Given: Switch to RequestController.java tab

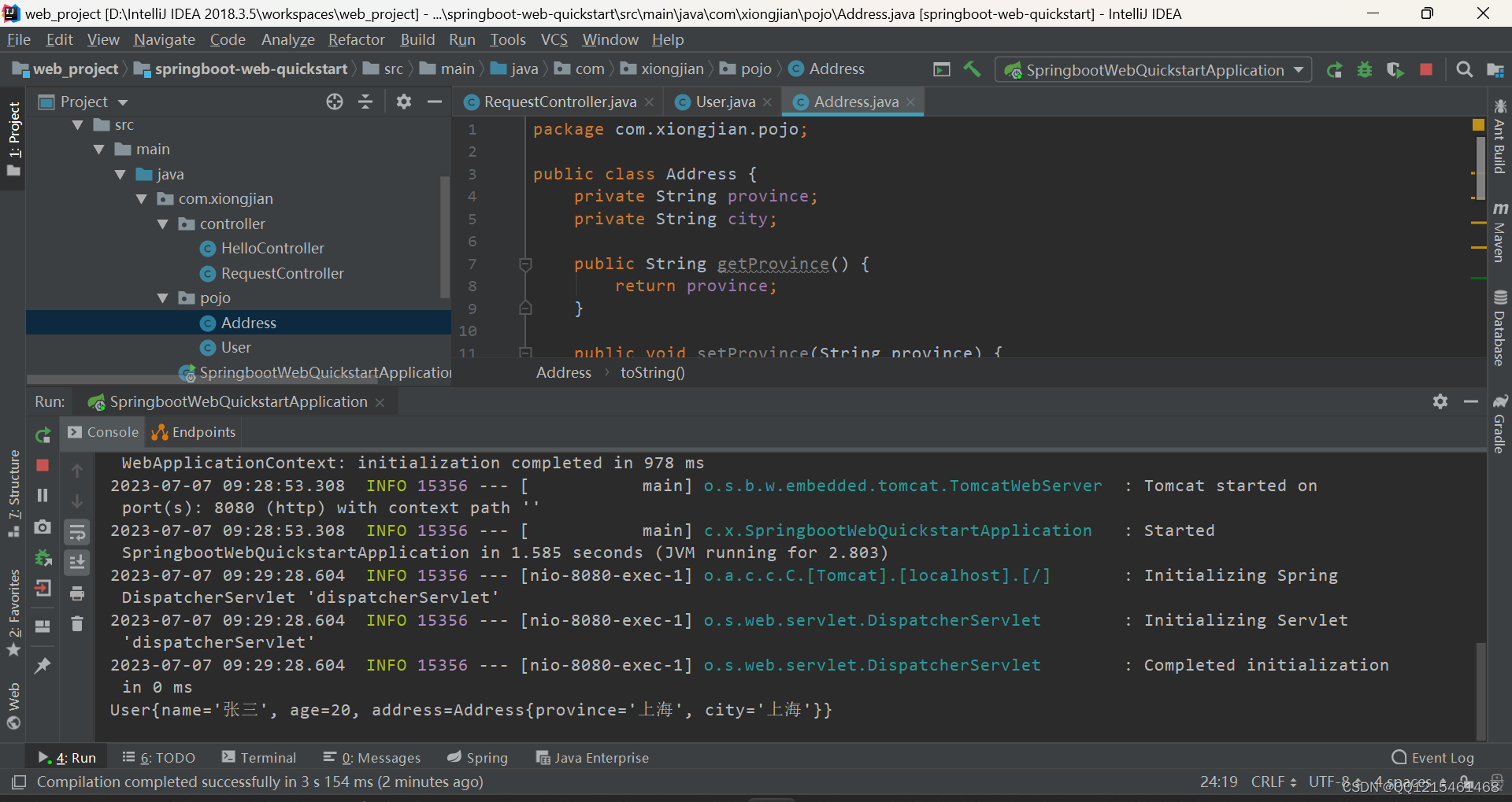Looking at the screenshot, I should tap(560, 102).
